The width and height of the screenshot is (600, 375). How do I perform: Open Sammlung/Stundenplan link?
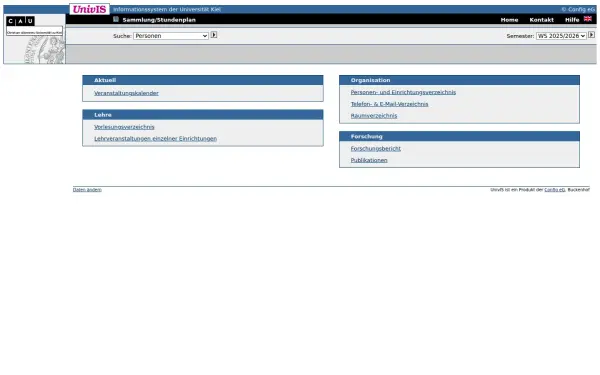coord(159,20)
